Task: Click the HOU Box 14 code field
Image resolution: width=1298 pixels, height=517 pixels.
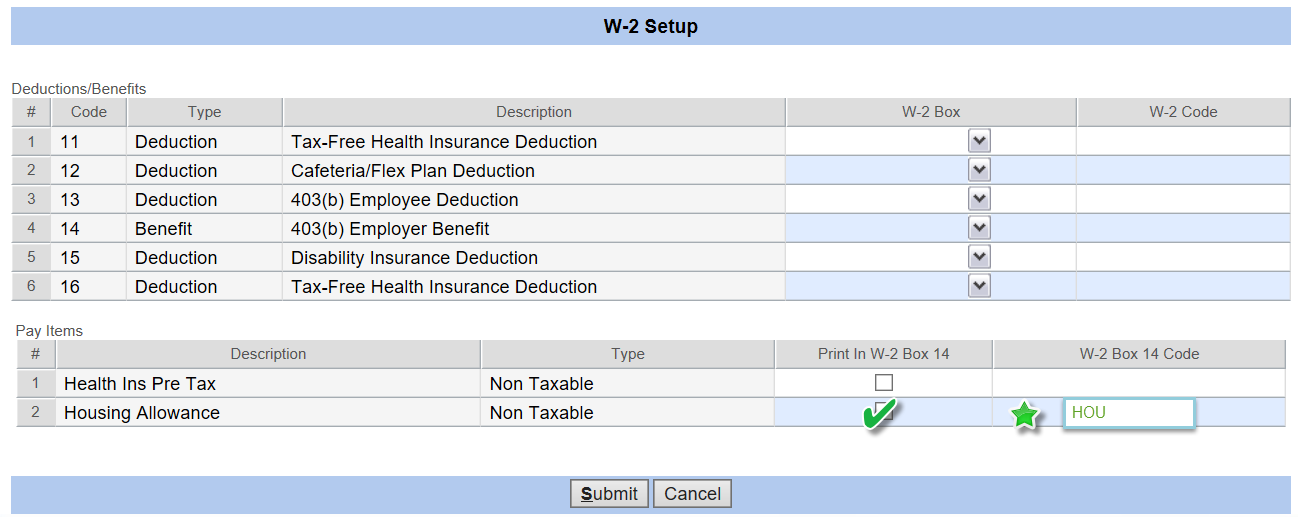Action: coord(1129,413)
